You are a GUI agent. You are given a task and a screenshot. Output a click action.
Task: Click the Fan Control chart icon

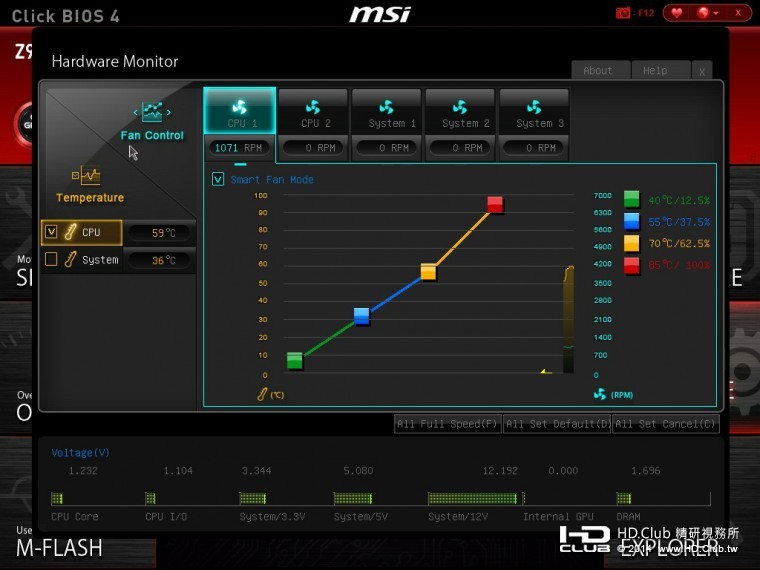click(152, 112)
